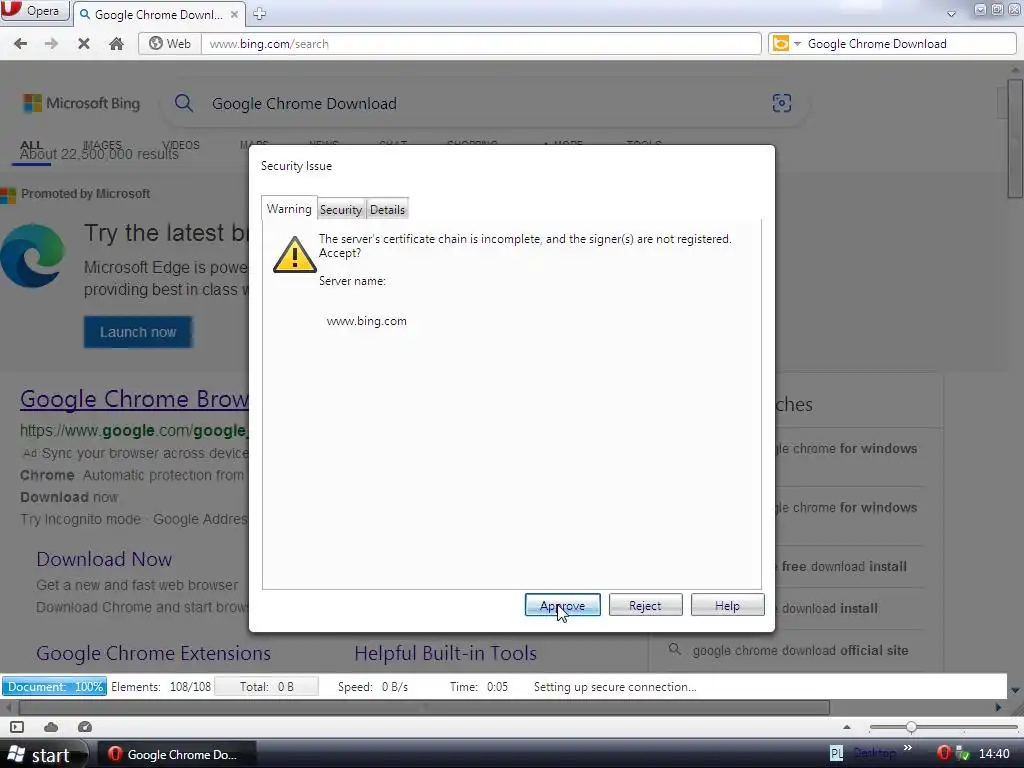Approve the certificate warning
1024x768 pixels.
[x=562, y=605]
